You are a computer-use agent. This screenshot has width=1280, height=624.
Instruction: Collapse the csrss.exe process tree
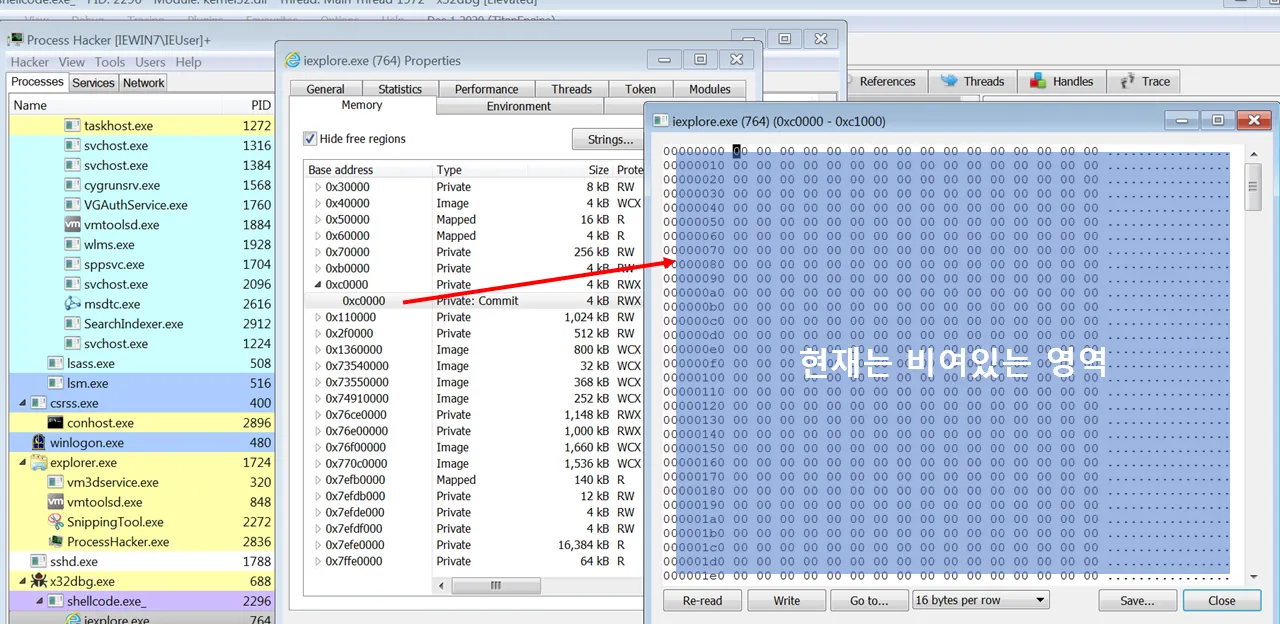click(24, 403)
